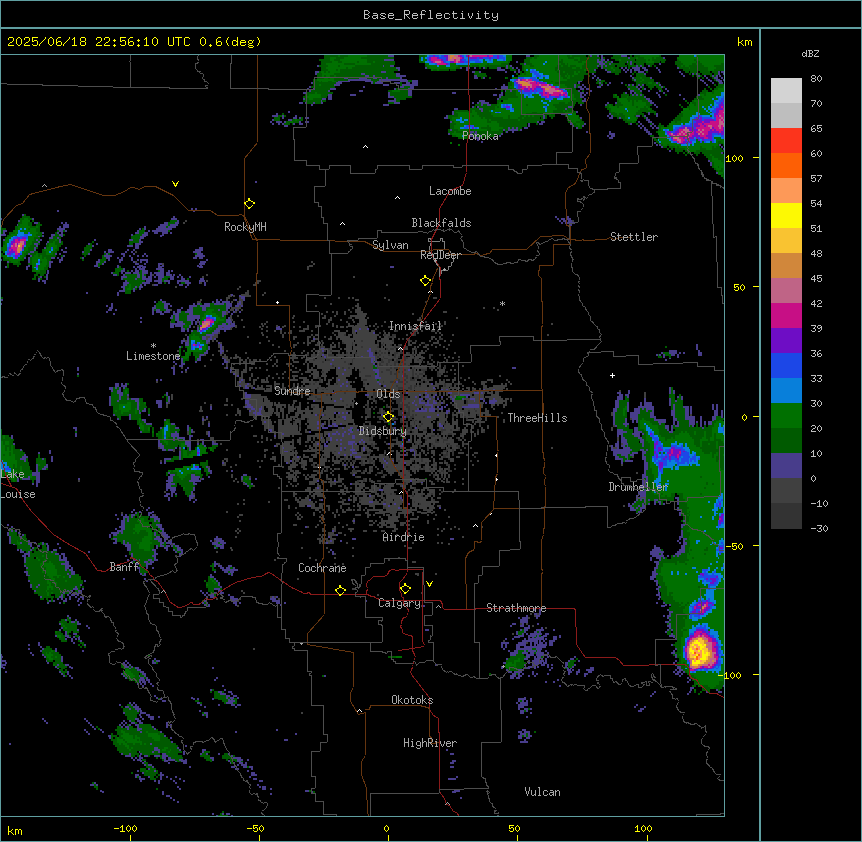Click the yellow diamond marker above Didsbury

pyautogui.click(x=389, y=417)
